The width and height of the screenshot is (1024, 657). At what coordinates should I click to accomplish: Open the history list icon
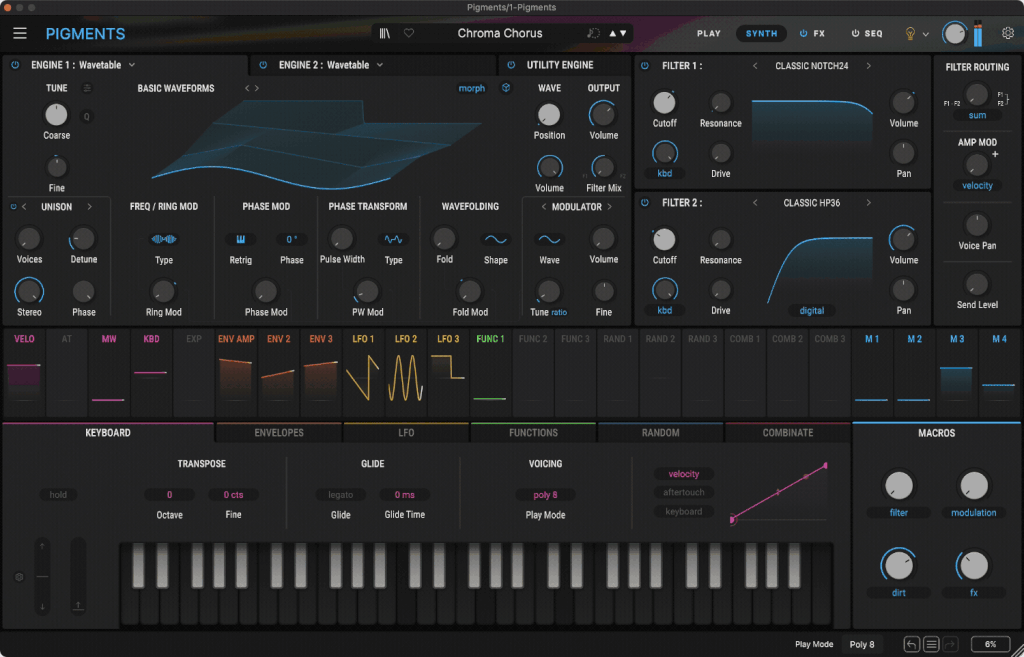931,644
